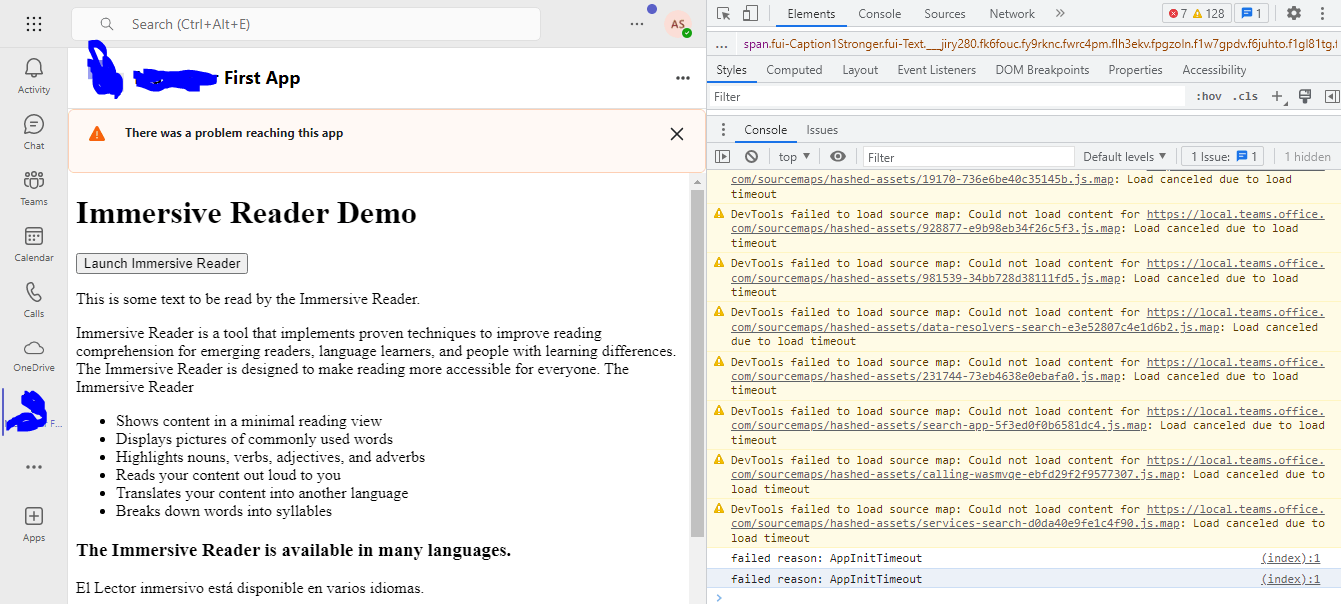Click the 'Immersive Reader Demo' heading
The width and height of the screenshot is (1341, 604).
pos(246,213)
